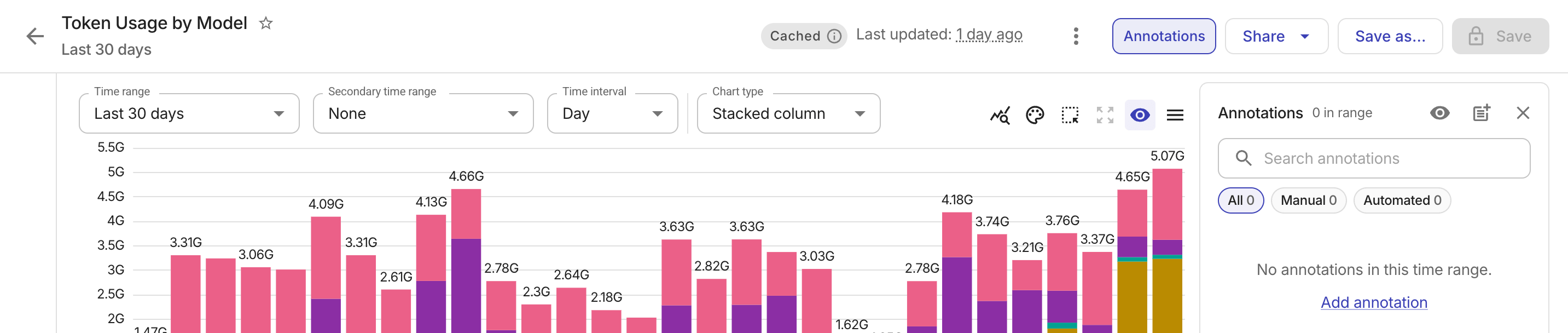Toggle annotations visibility eye in panel
Screen dimensions: 1568x333
coord(1439,113)
